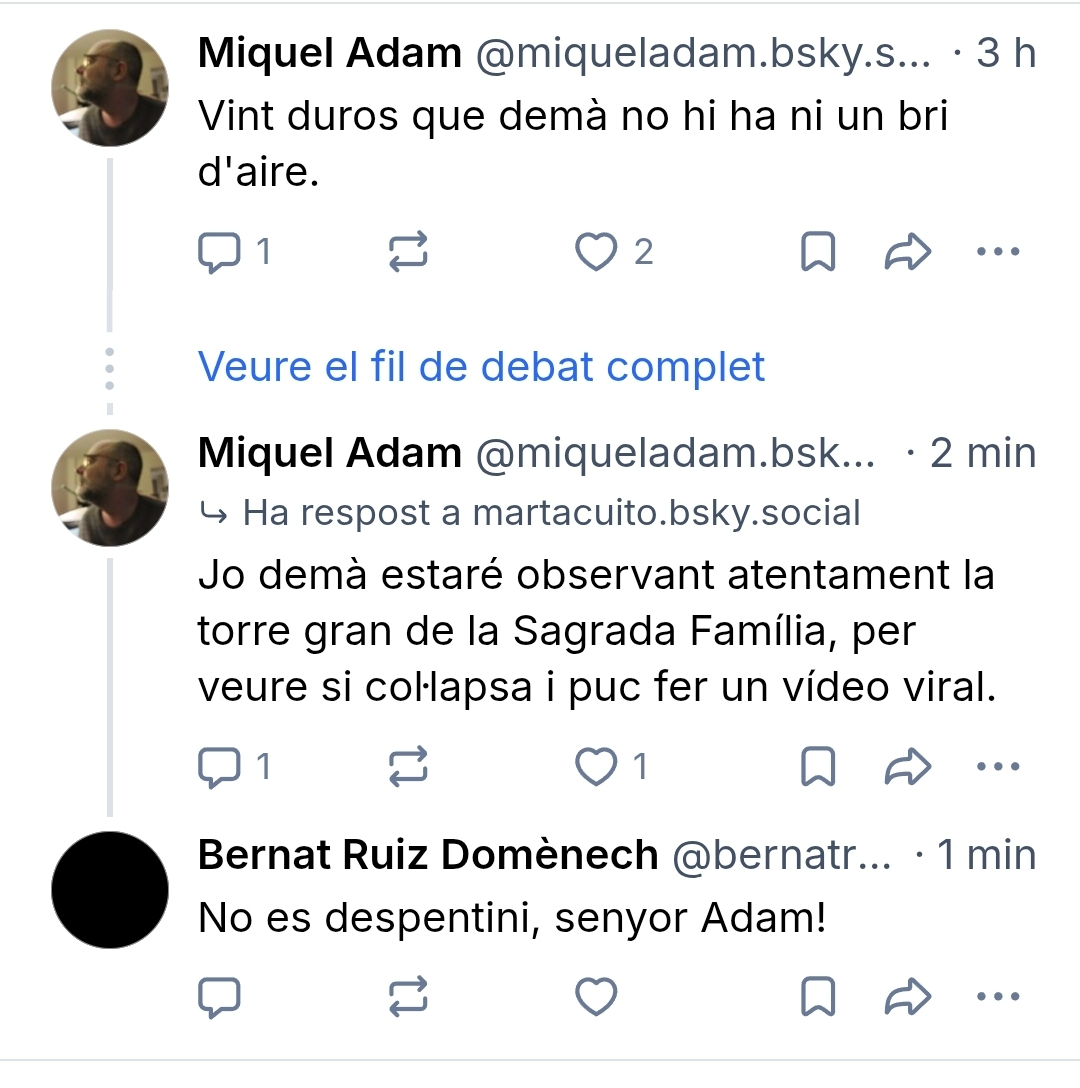
Task: Repost the "No es despentini" post
Action: coord(408,997)
